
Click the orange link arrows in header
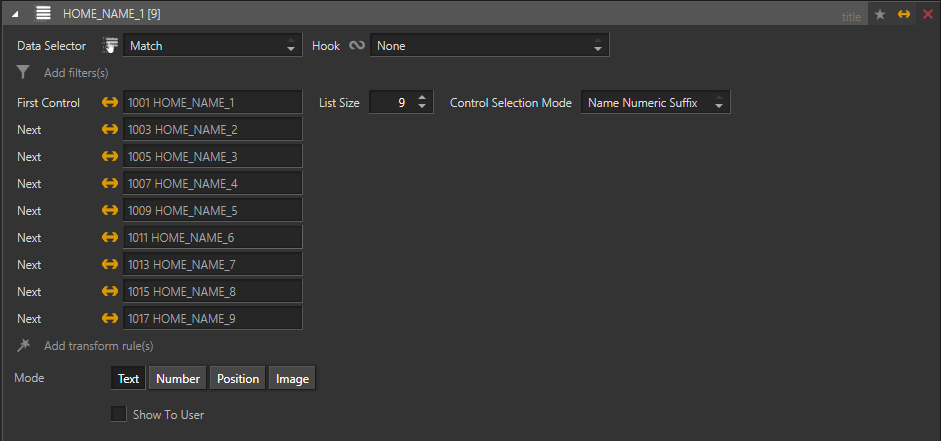pyautogui.click(x=904, y=14)
